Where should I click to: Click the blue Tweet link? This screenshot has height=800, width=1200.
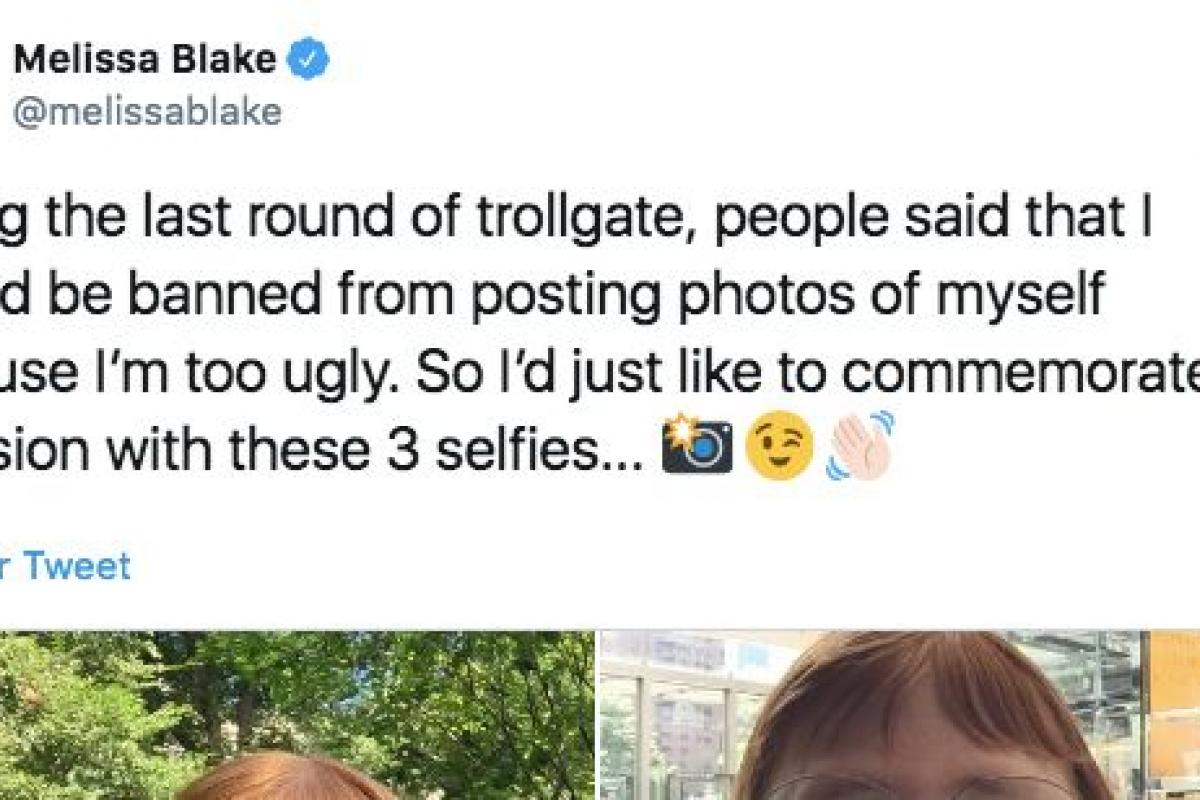(x=76, y=567)
